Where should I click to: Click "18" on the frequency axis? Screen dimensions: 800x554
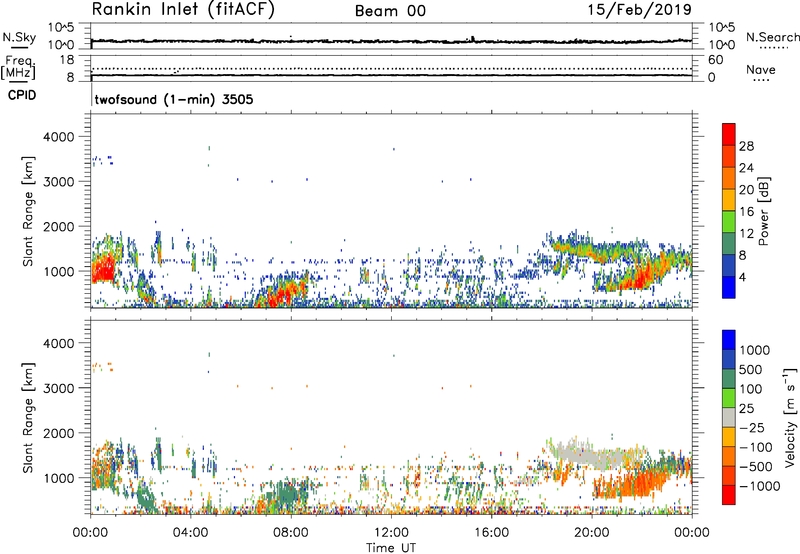pos(67,60)
